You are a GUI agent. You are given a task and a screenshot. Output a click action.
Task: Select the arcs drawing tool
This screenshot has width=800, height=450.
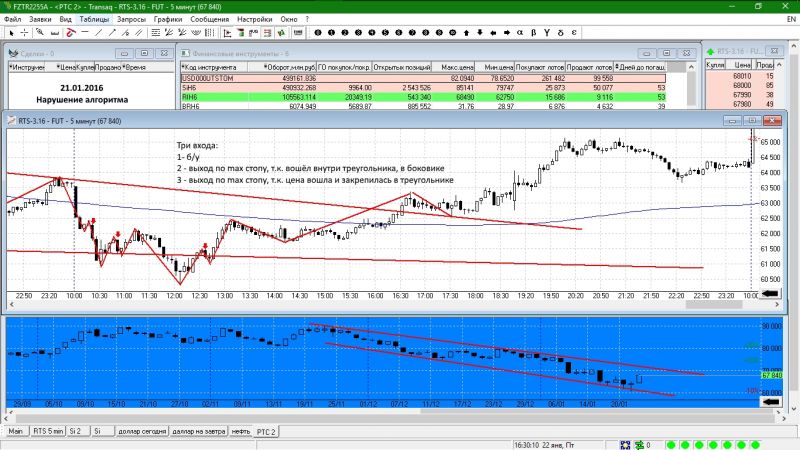tap(195, 33)
